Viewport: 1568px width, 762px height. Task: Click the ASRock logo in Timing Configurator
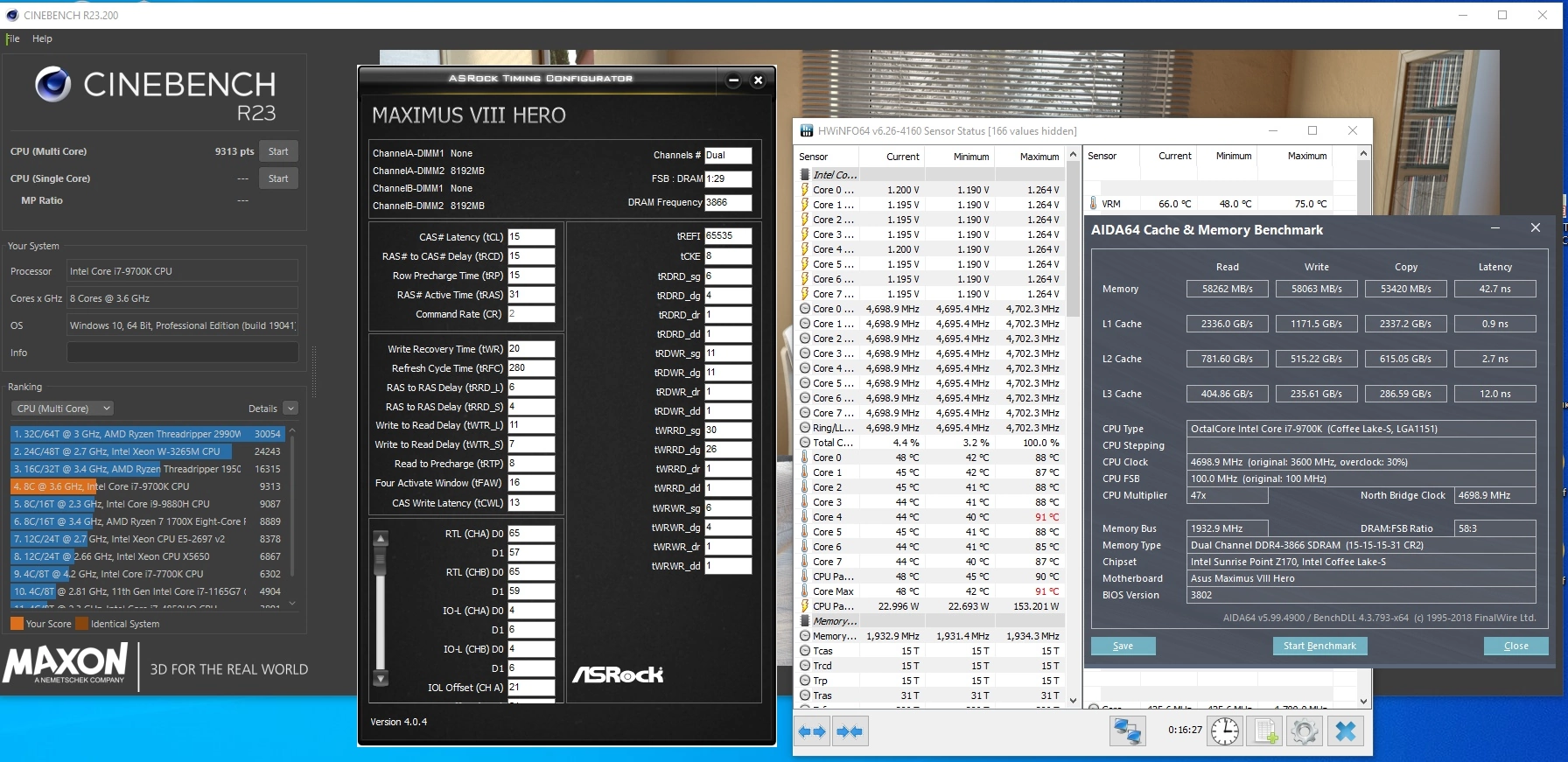pyautogui.click(x=618, y=675)
